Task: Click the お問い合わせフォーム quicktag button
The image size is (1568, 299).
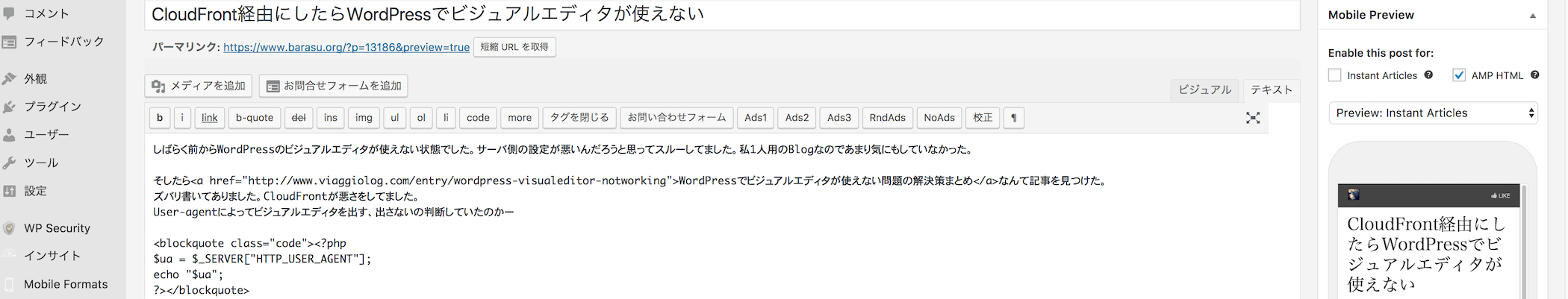Action: tap(676, 118)
